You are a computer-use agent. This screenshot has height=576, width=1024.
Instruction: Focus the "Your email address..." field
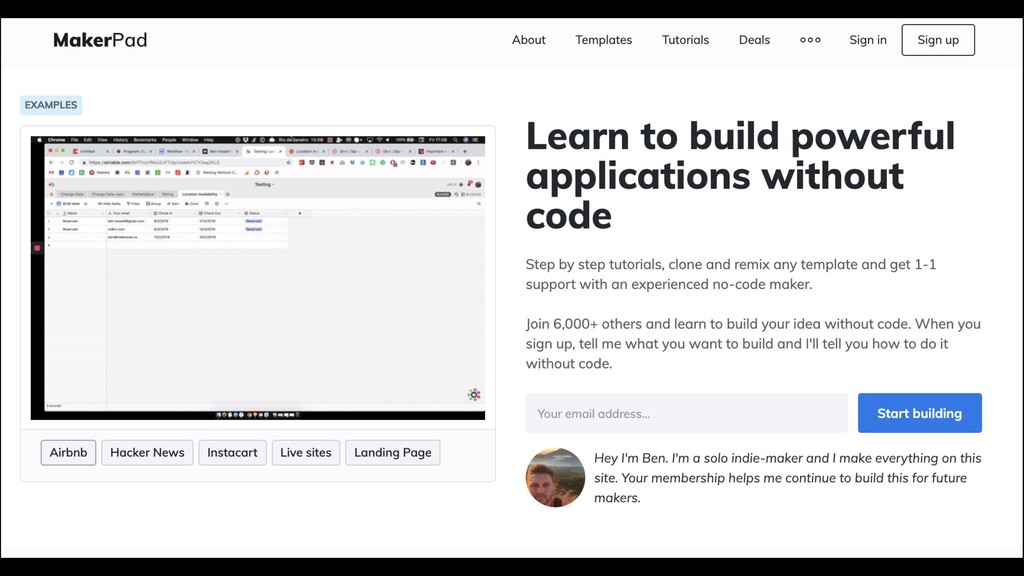(686, 413)
